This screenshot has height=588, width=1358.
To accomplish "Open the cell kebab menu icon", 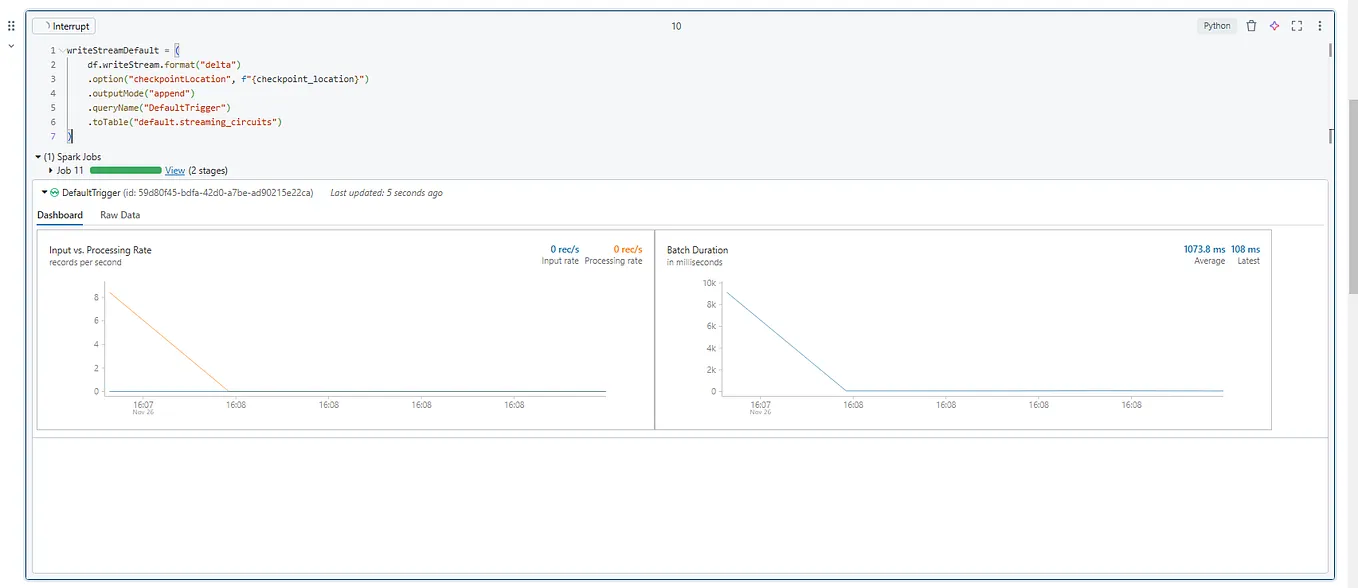I will click(1320, 26).
